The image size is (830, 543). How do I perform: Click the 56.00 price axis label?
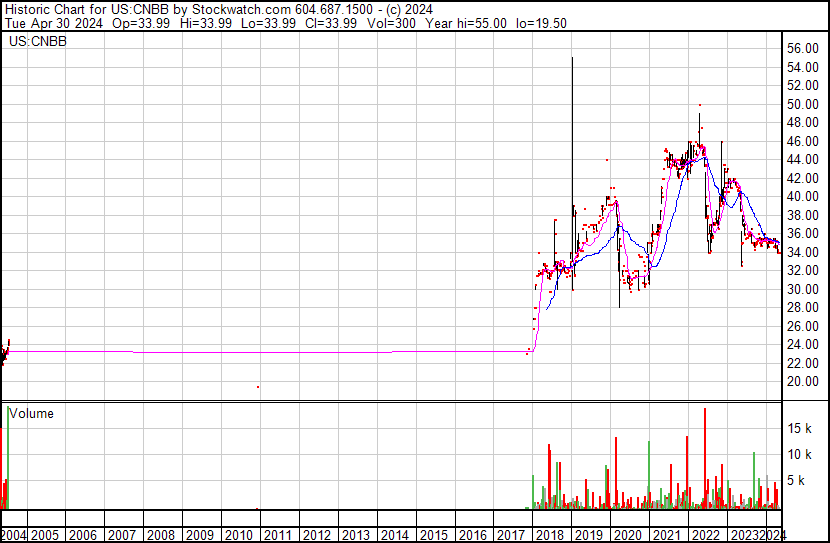(804, 49)
